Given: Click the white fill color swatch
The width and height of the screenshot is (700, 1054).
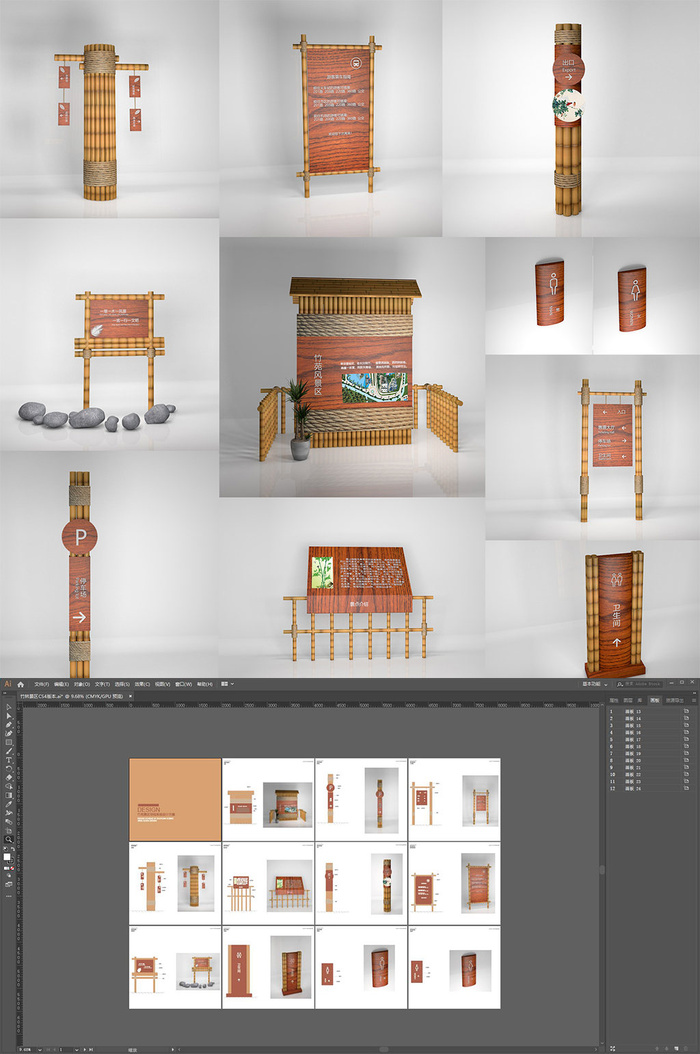Looking at the screenshot, I should coord(7,856).
